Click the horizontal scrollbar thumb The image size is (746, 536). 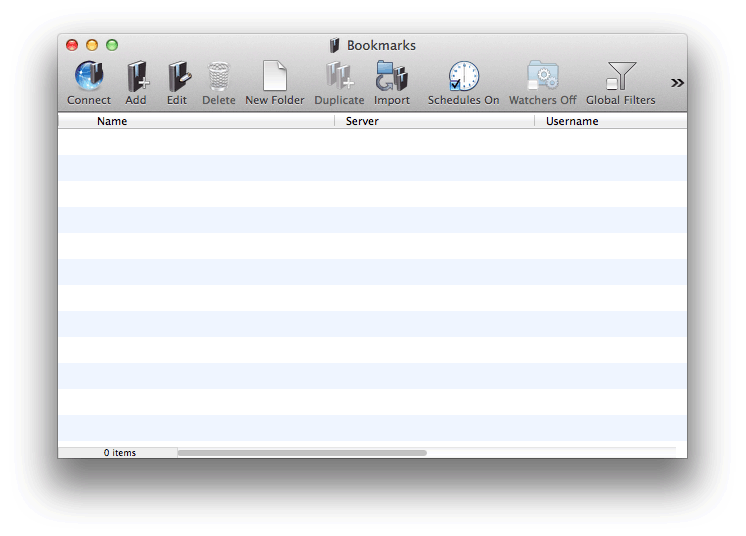click(302, 453)
